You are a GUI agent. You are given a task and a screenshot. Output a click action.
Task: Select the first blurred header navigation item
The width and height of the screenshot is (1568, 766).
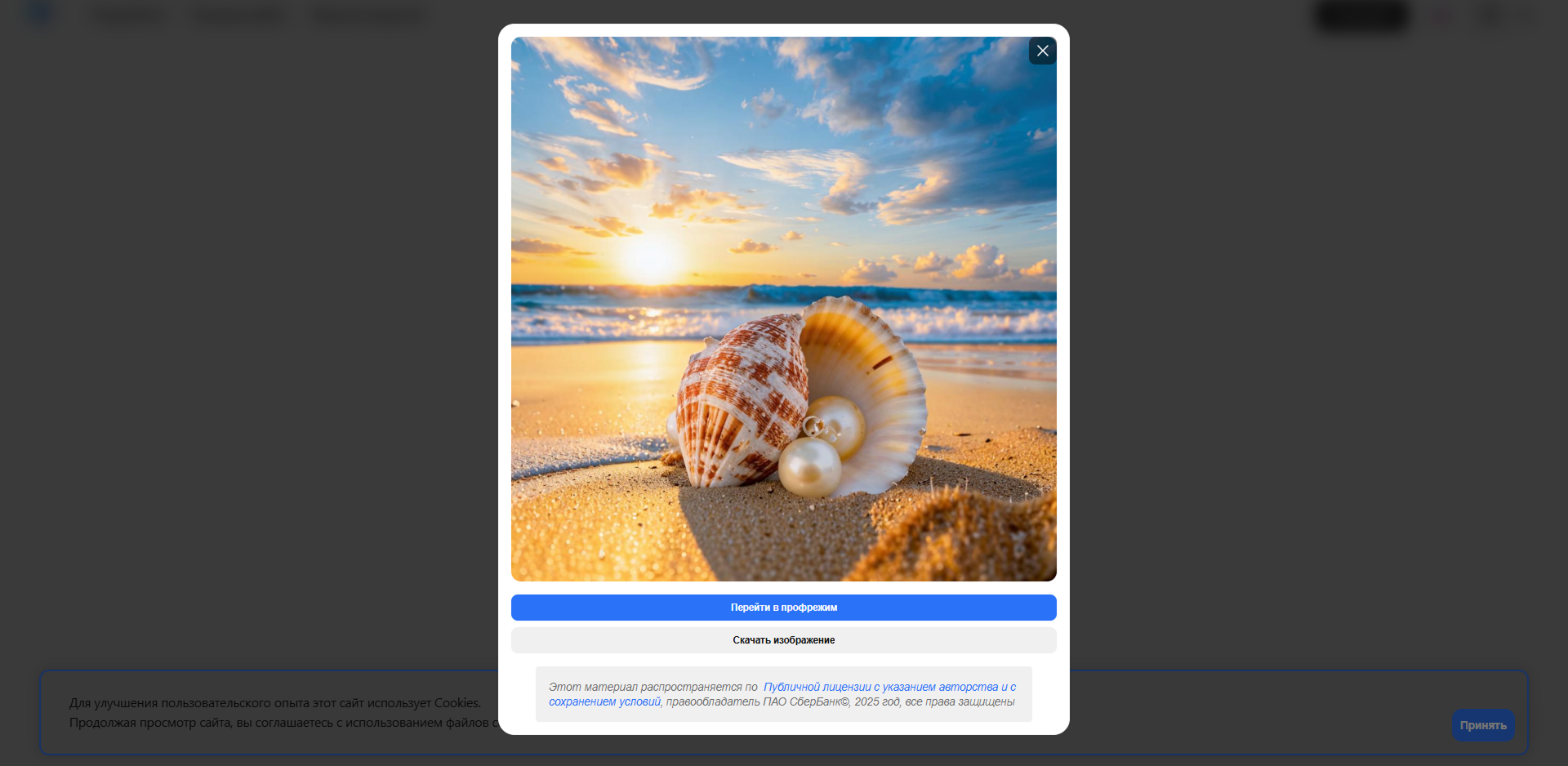click(x=128, y=16)
